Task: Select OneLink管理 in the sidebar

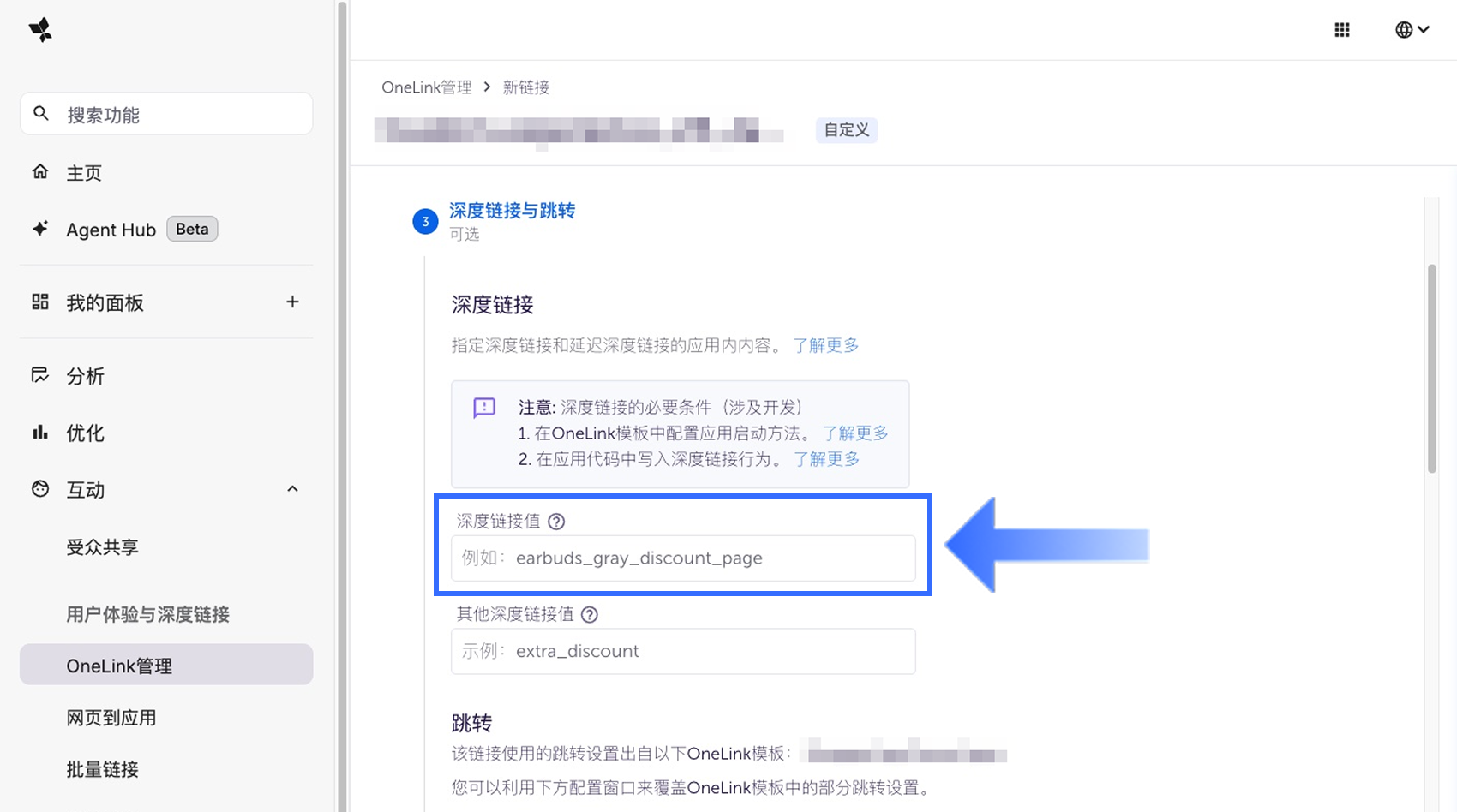Action: click(x=166, y=665)
